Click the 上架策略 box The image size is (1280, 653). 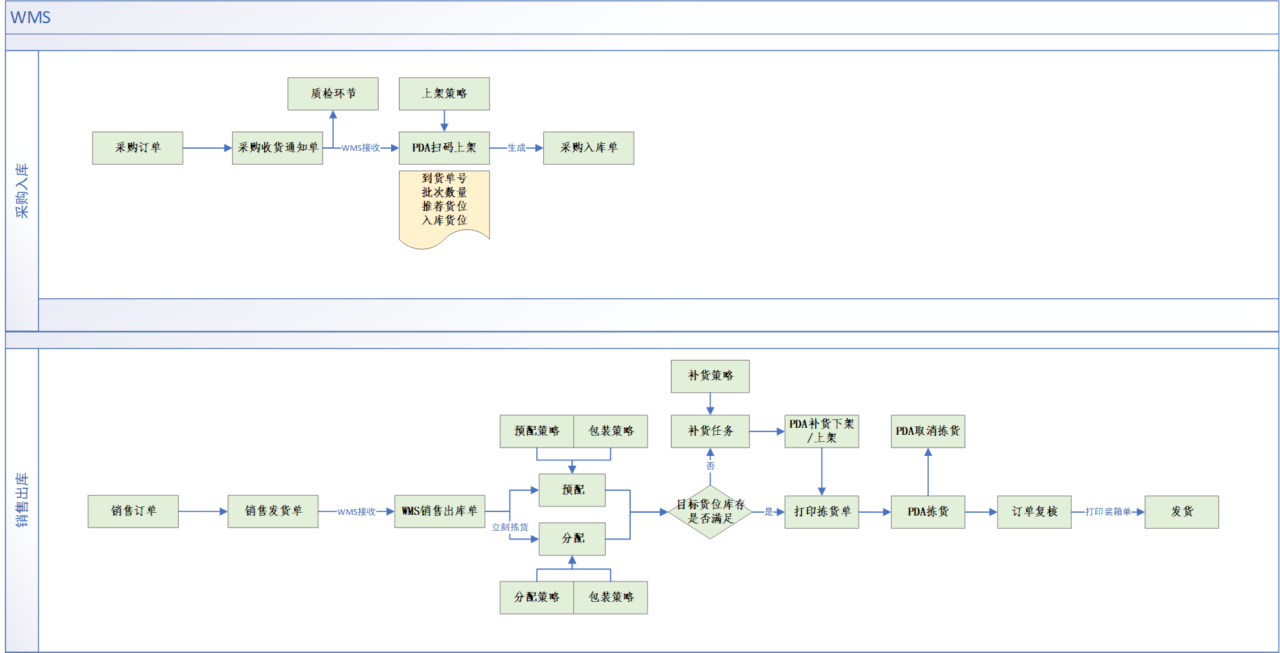click(444, 93)
